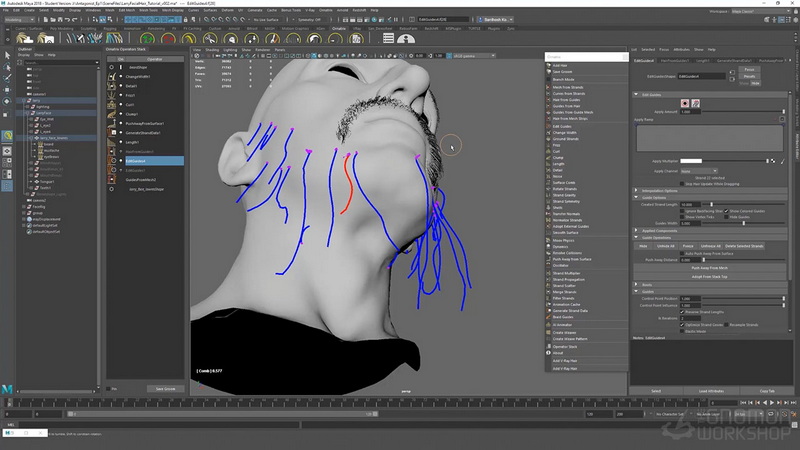
Task: Click the Outliner search field
Action: (61, 62)
